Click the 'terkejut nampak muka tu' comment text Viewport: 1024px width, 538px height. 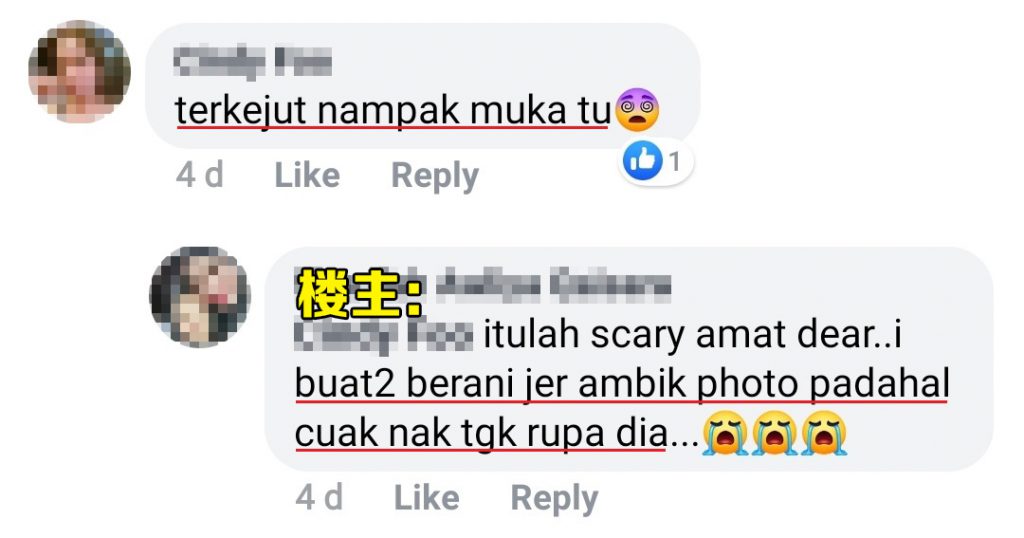(392, 110)
